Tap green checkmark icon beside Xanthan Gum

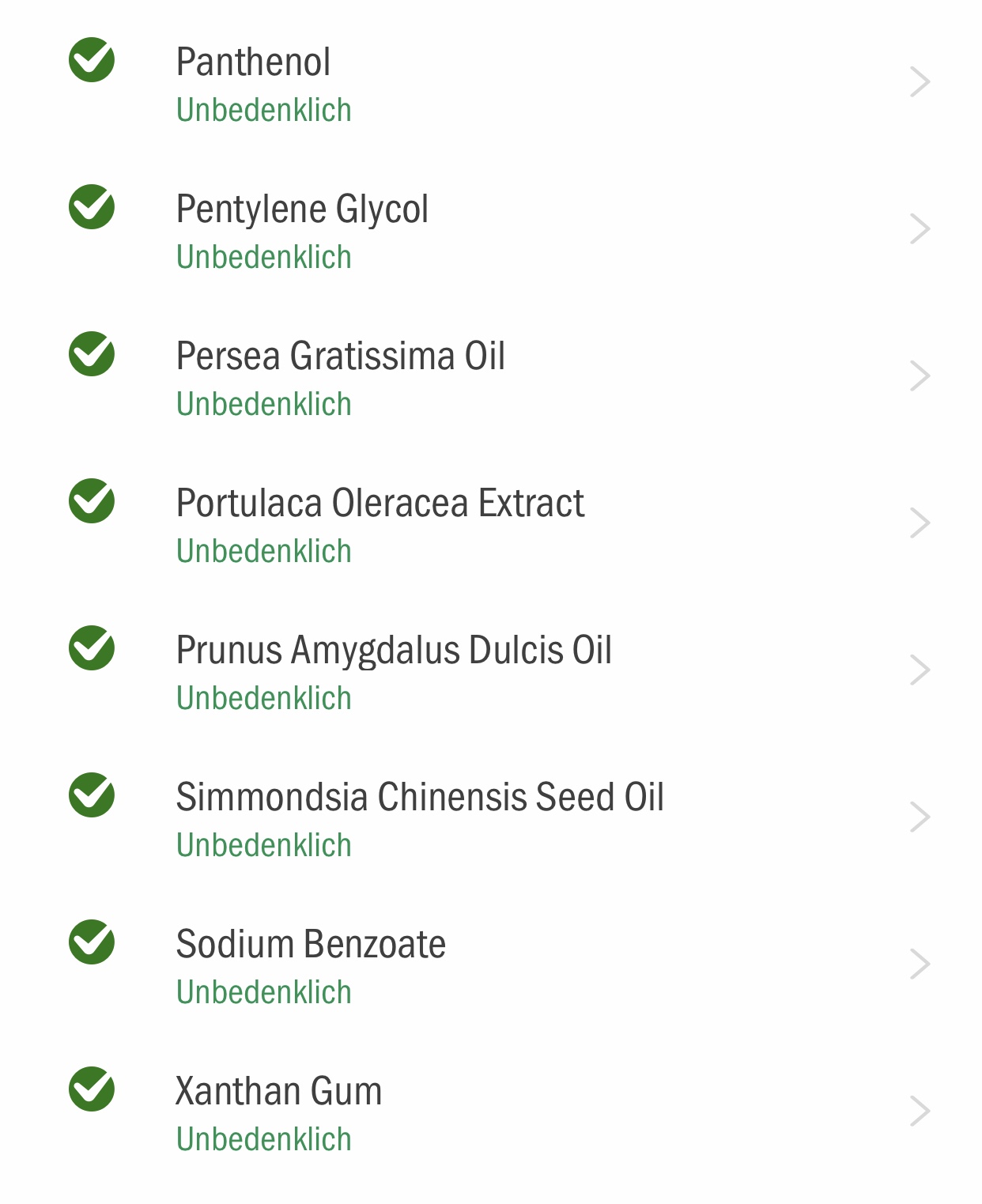[92, 1089]
